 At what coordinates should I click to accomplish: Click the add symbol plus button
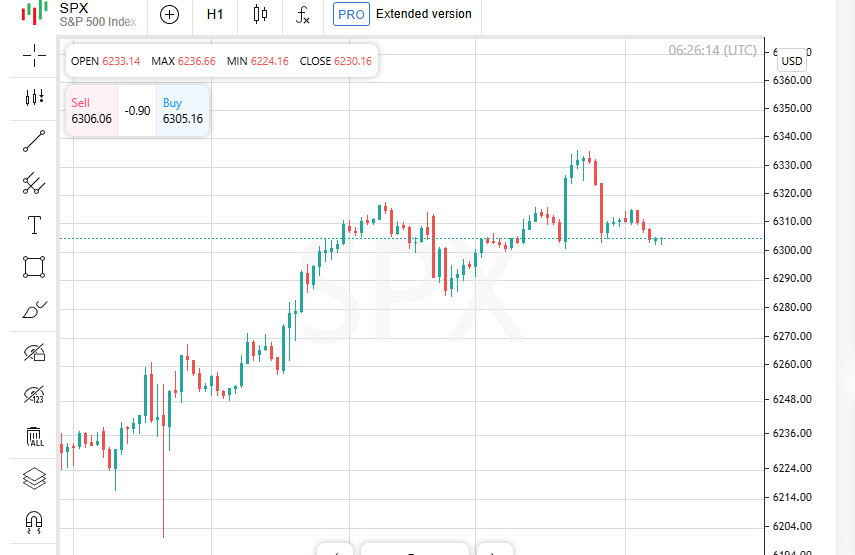point(170,15)
